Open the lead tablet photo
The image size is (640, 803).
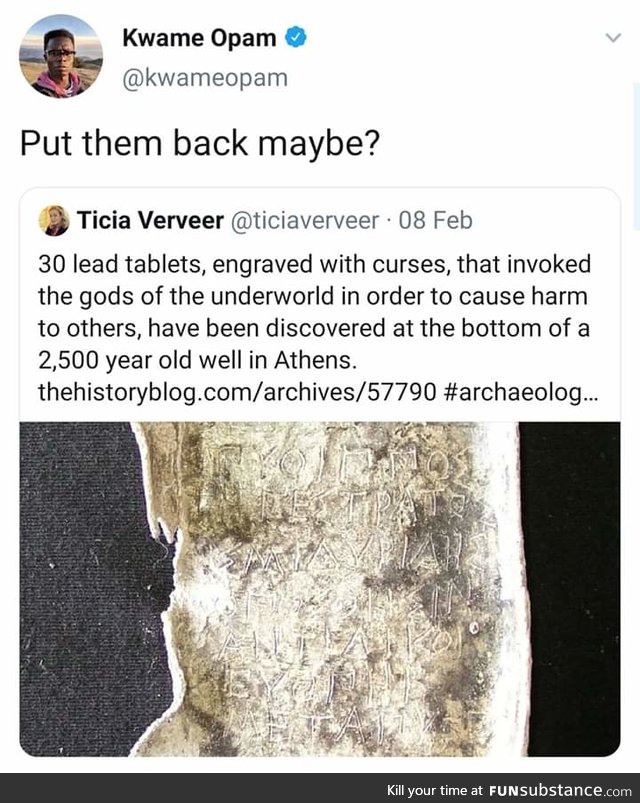pyautogui.click(x=320, y=589)
